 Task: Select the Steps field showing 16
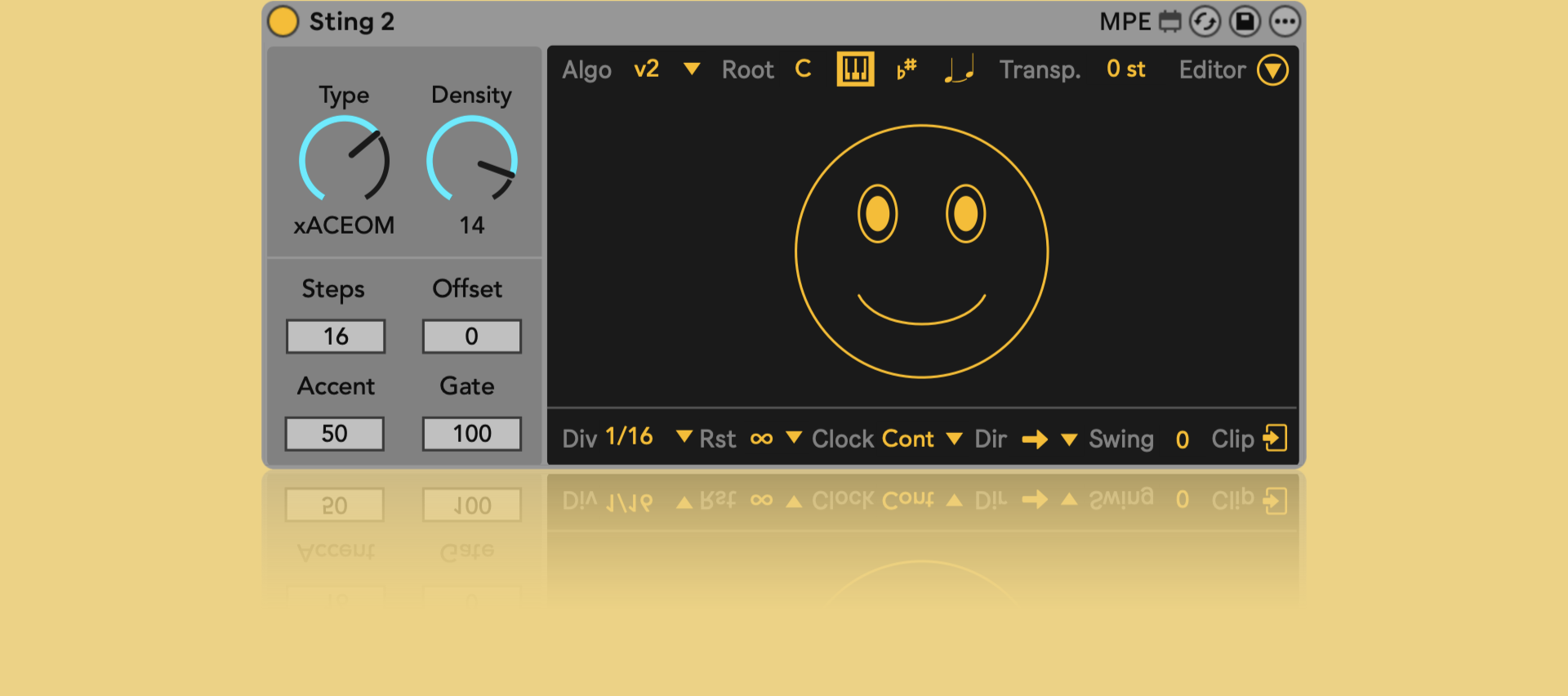point(336,337)
